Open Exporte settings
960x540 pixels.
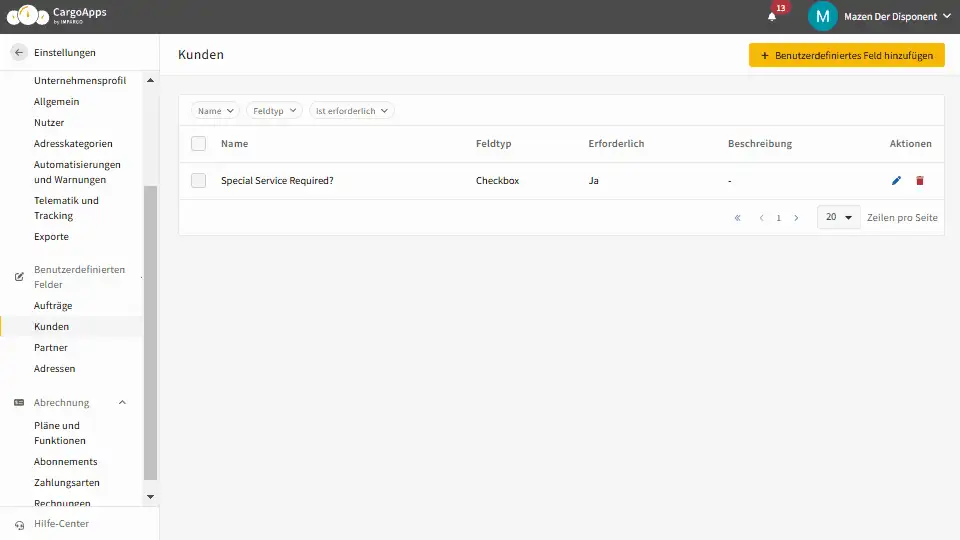click(x=51, y=237)
